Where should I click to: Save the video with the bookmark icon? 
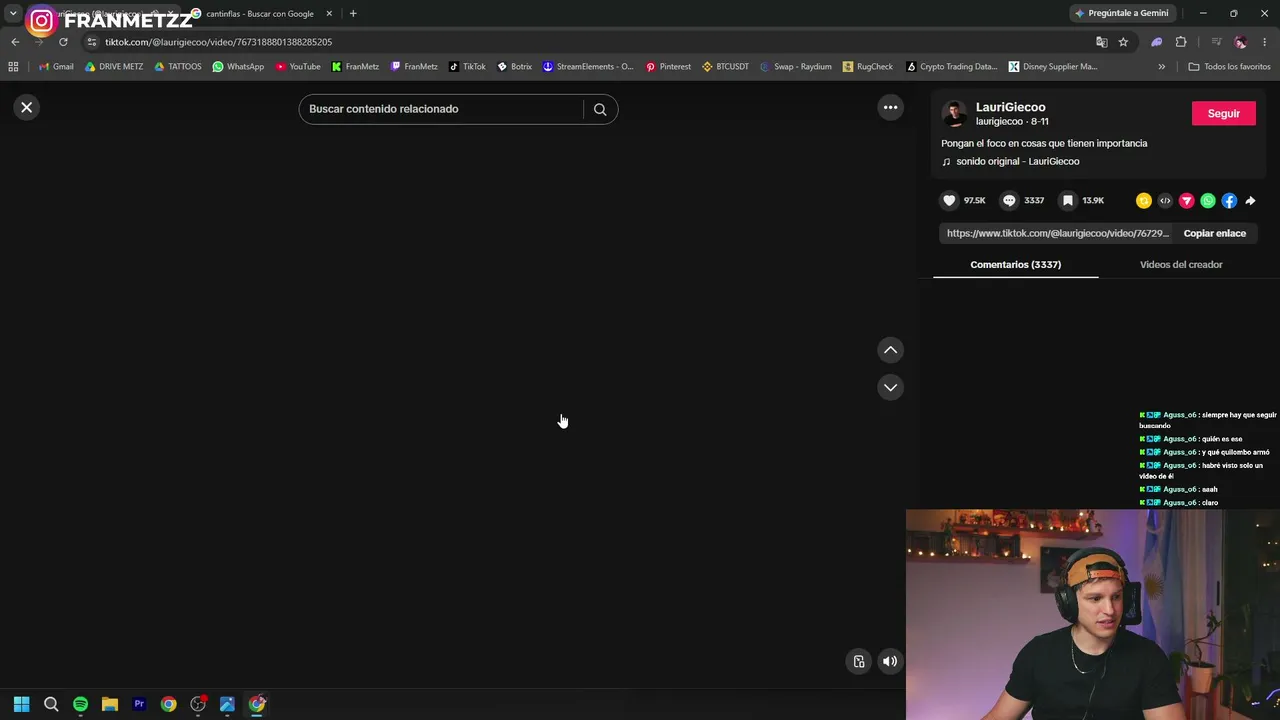(1068, 201)
